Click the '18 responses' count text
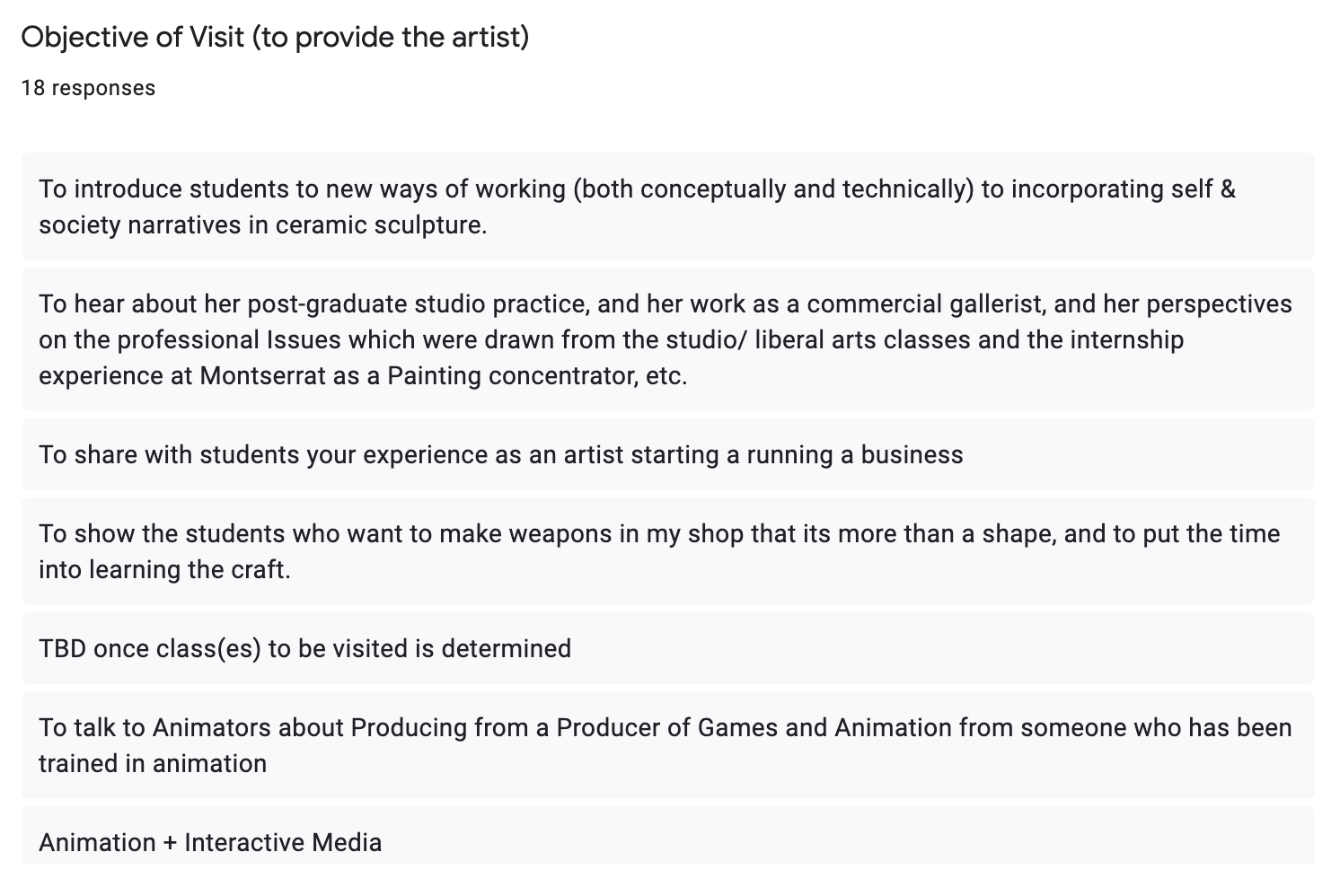This screenshot has height=896, width=1340. [88, 88]
